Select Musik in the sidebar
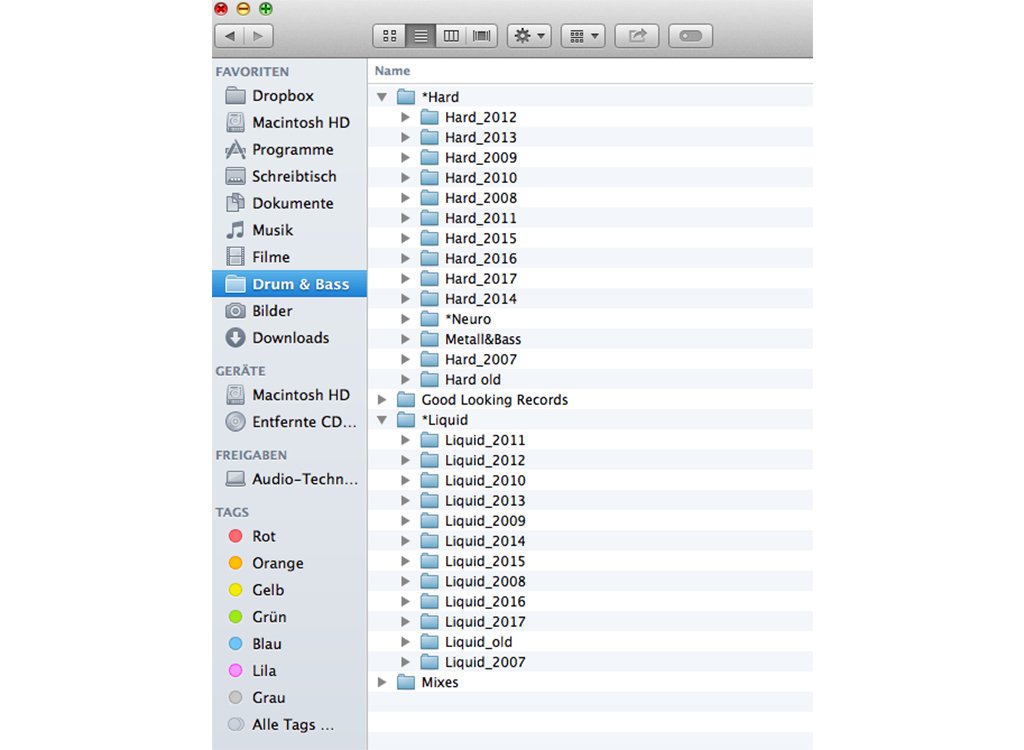The image size is (1024, 750). coord(272,230)
